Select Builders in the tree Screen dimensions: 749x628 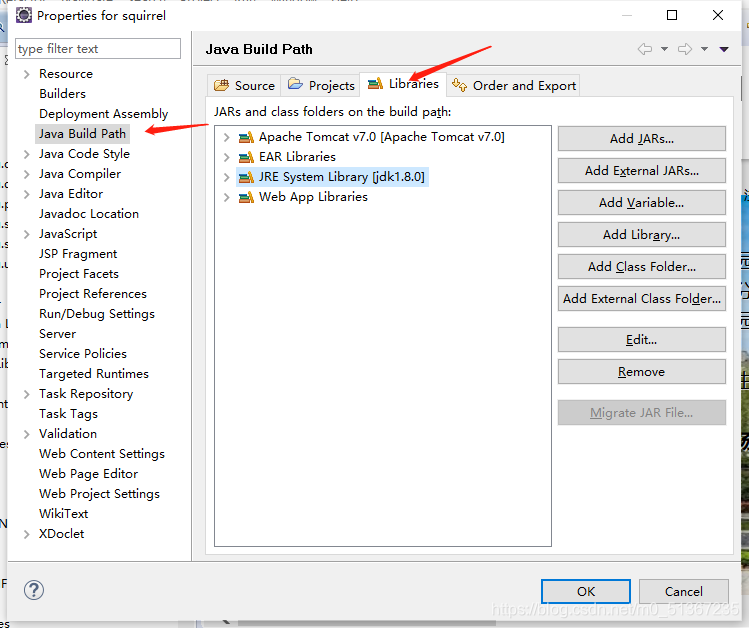(x=63, y=94)
